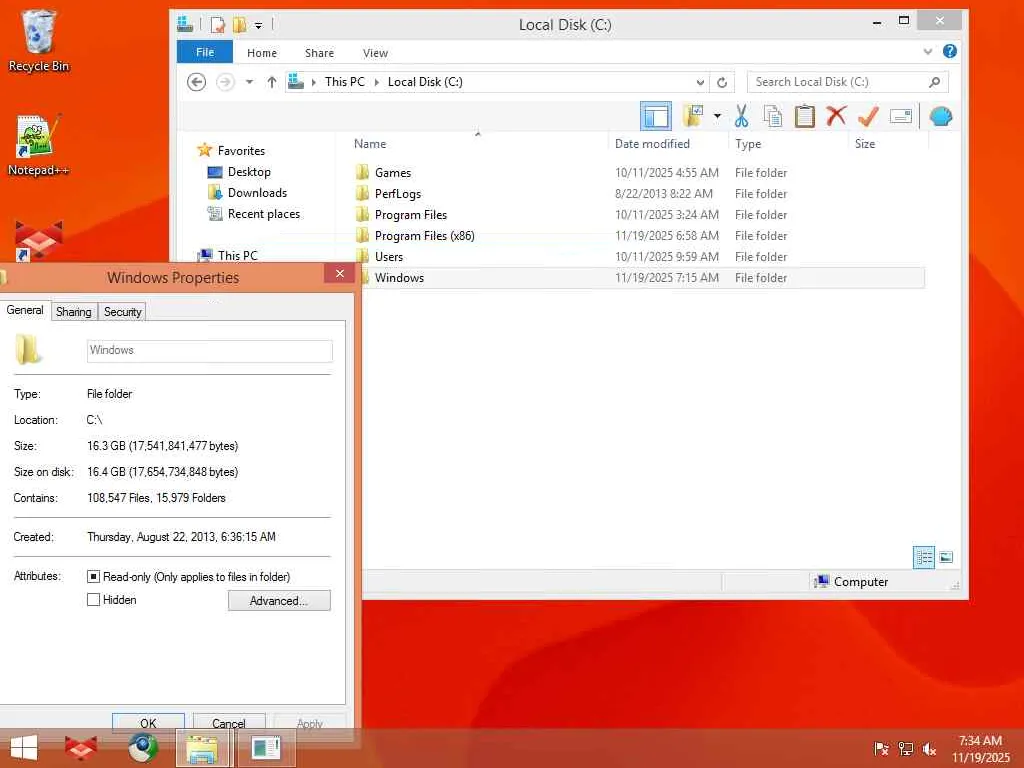Click the folder options toolbar icon
This screenshot has height=768, width=1024.
(x=694, y=116)
